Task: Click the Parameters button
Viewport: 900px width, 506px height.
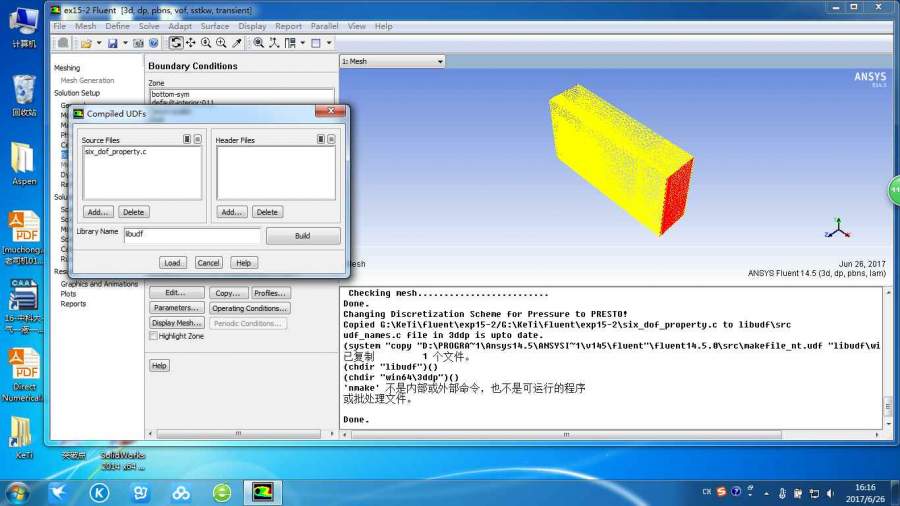Action: (x=177, y=308)
